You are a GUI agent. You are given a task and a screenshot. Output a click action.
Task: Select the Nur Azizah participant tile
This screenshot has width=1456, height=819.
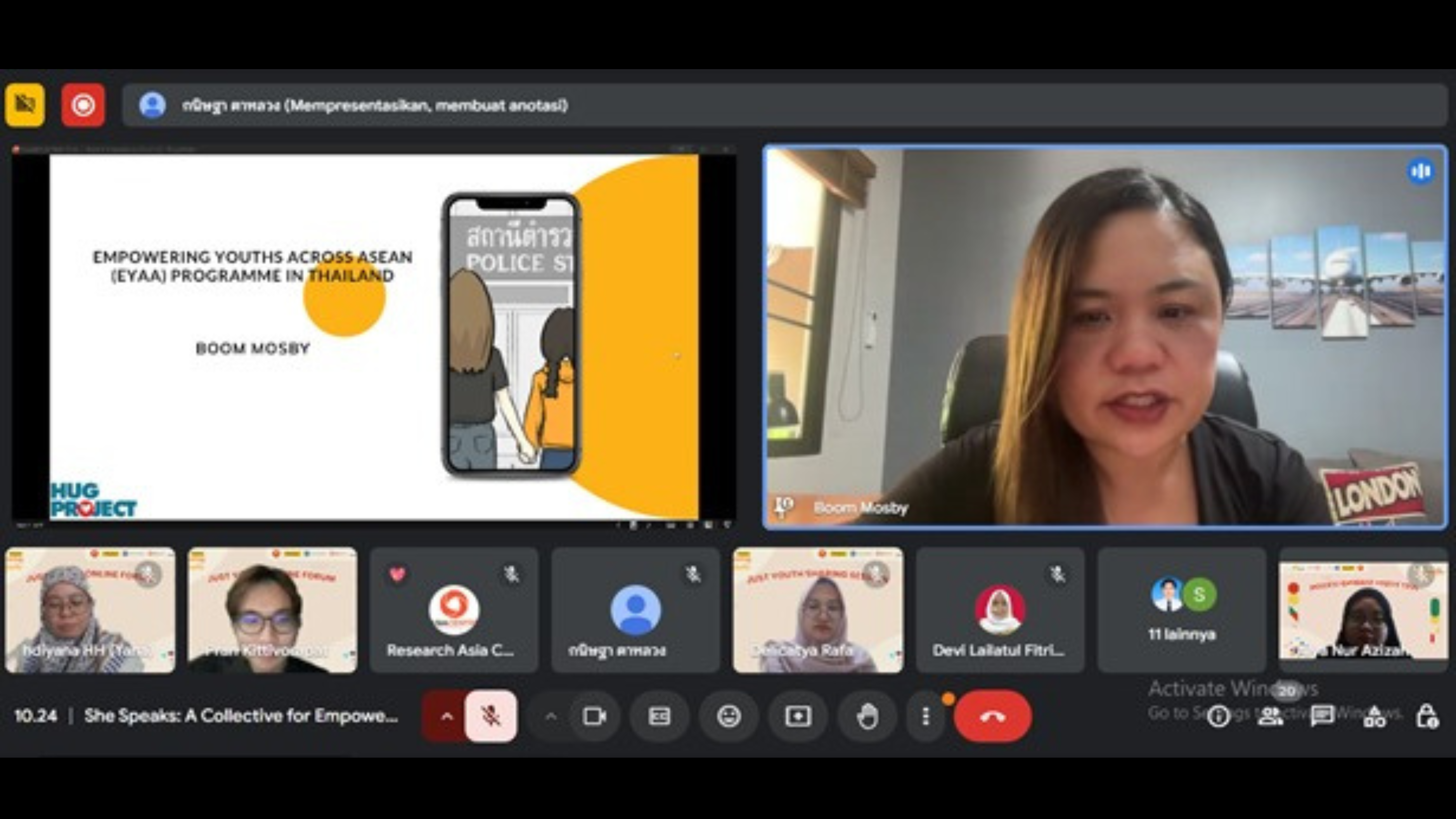pyautogui.click(x=1363, y=610)
